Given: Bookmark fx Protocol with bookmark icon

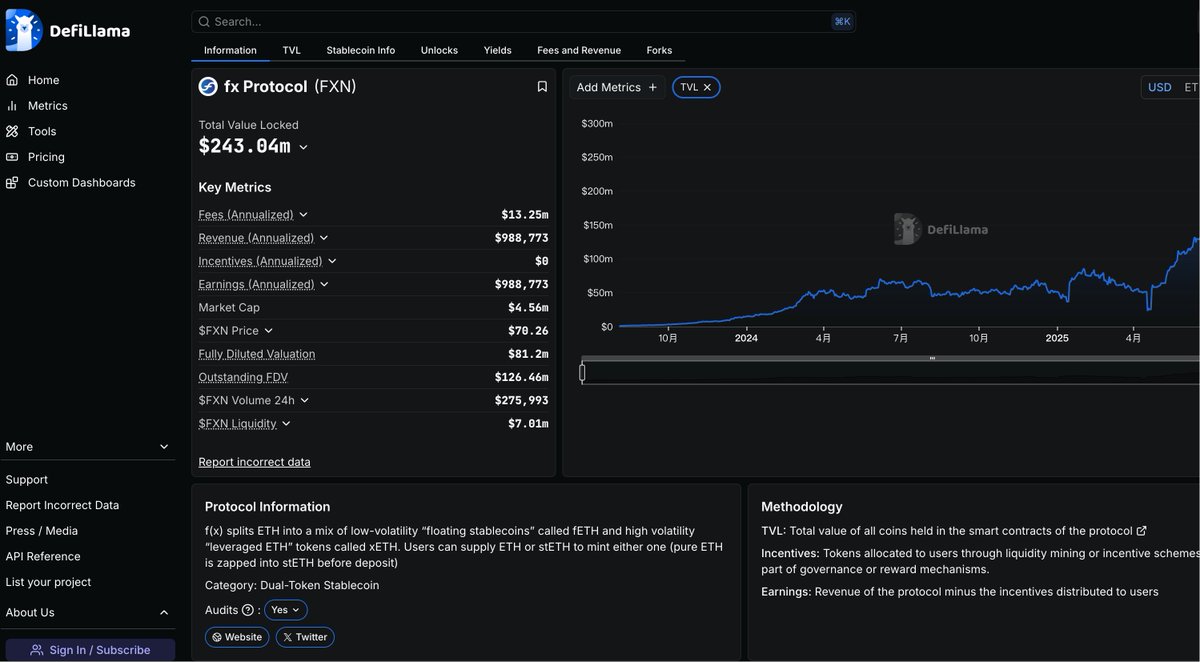Looking at the screenshot, I should point(542,87).
